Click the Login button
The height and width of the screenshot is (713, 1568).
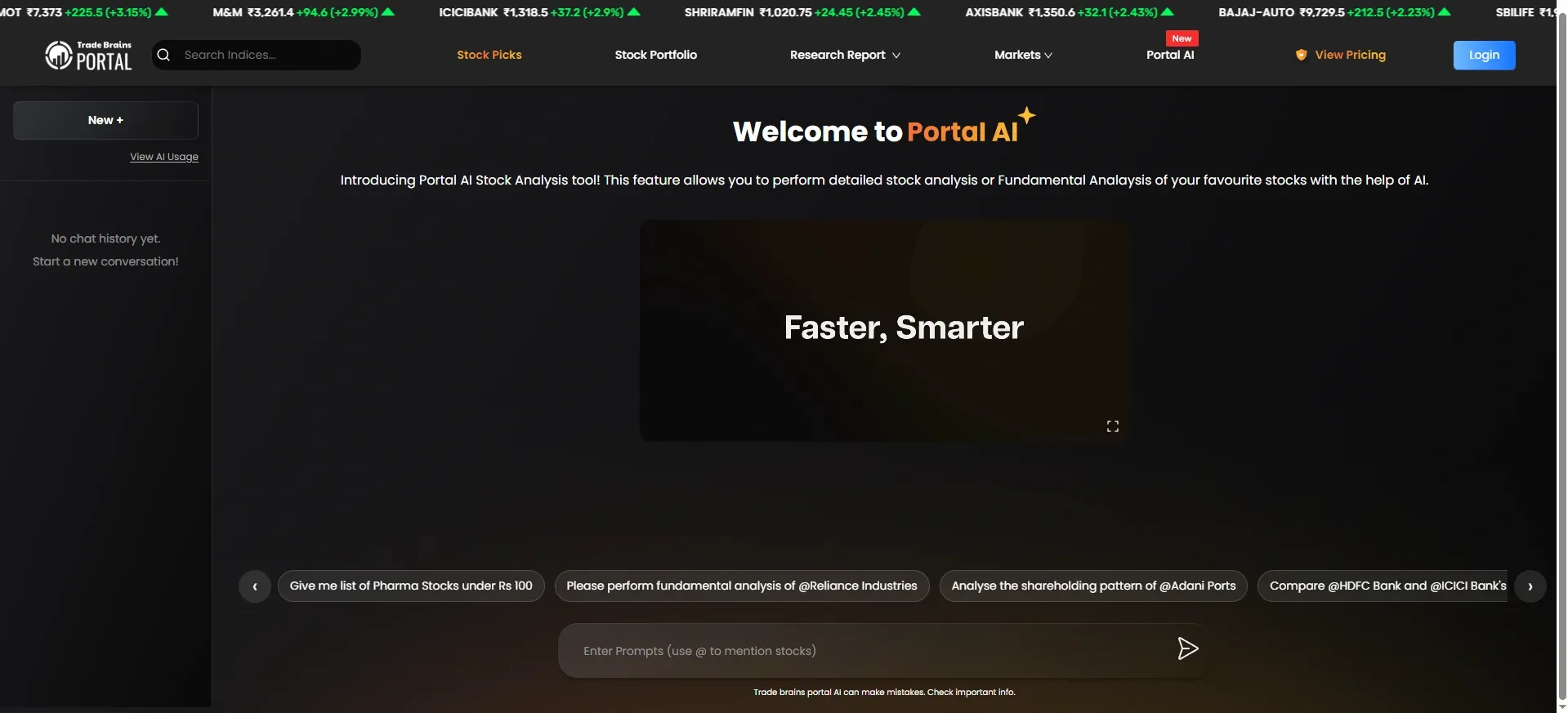tap(1484, 55)
